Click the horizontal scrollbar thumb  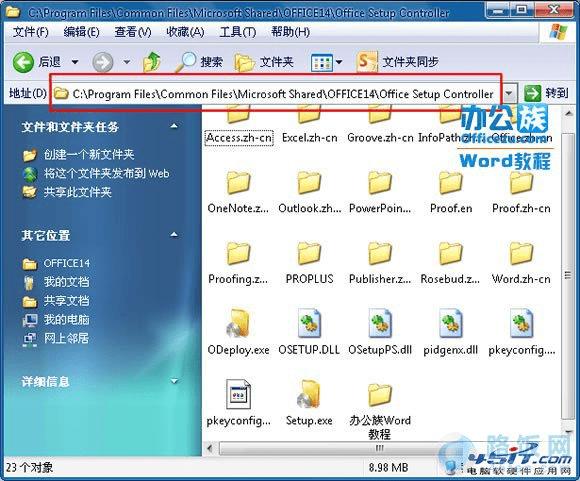(x=379, y=449)
